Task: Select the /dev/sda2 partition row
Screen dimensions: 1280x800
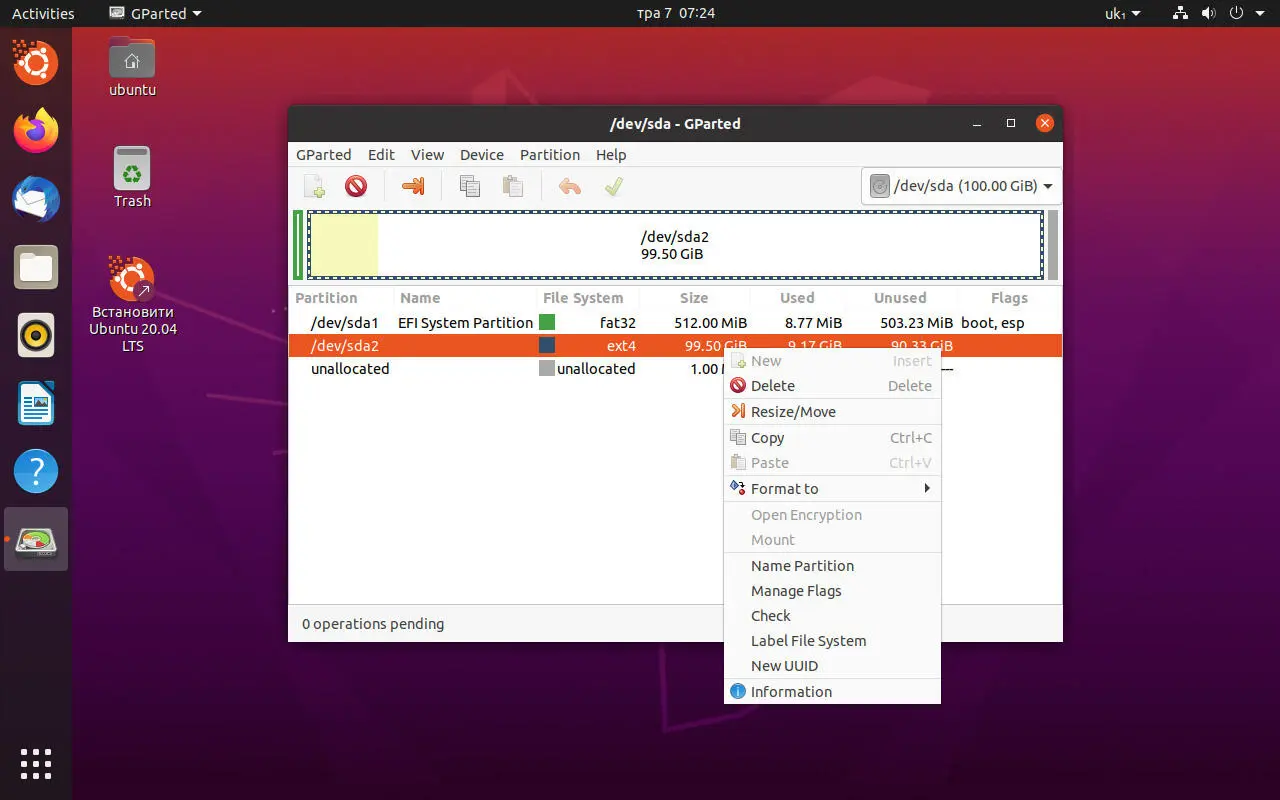Action: coord(675,346)
